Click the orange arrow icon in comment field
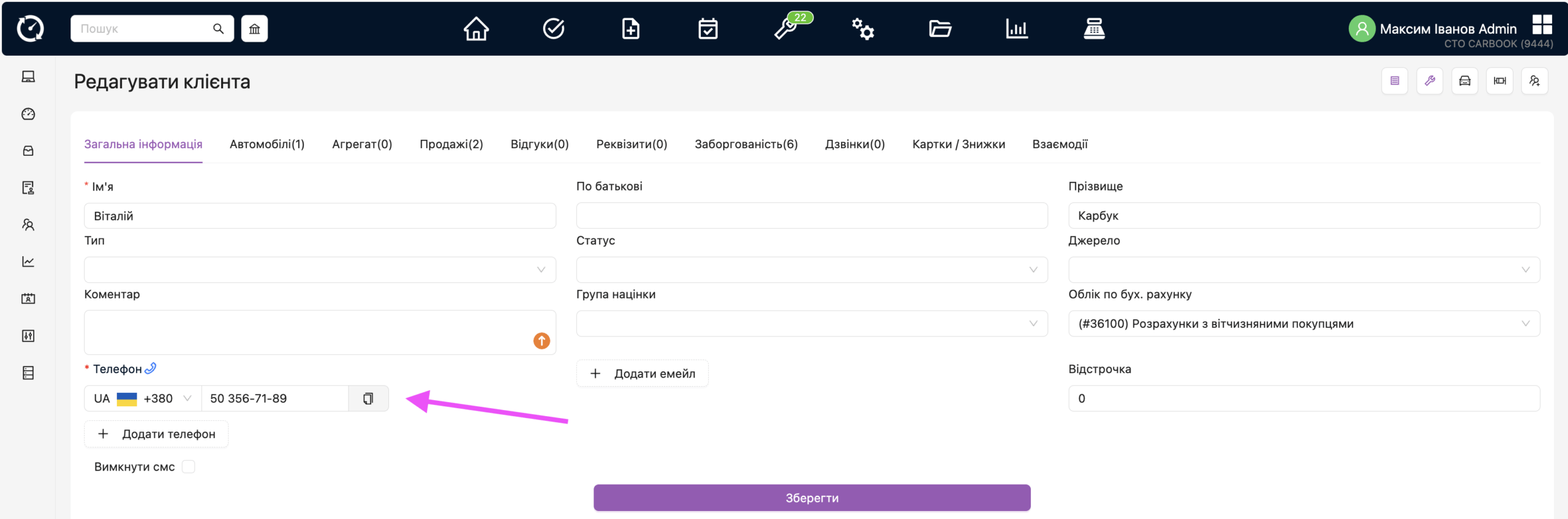The image size is (1568, 519). point(541,341)
